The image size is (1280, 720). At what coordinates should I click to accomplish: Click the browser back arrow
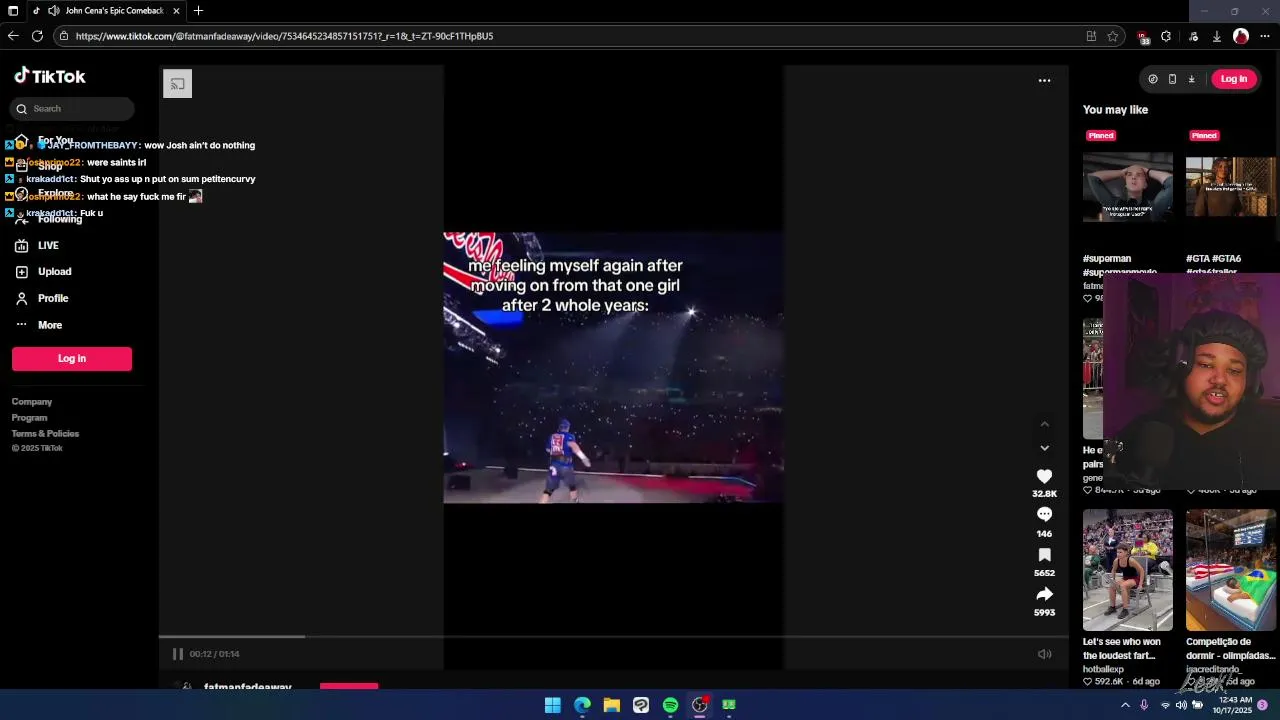13,36
